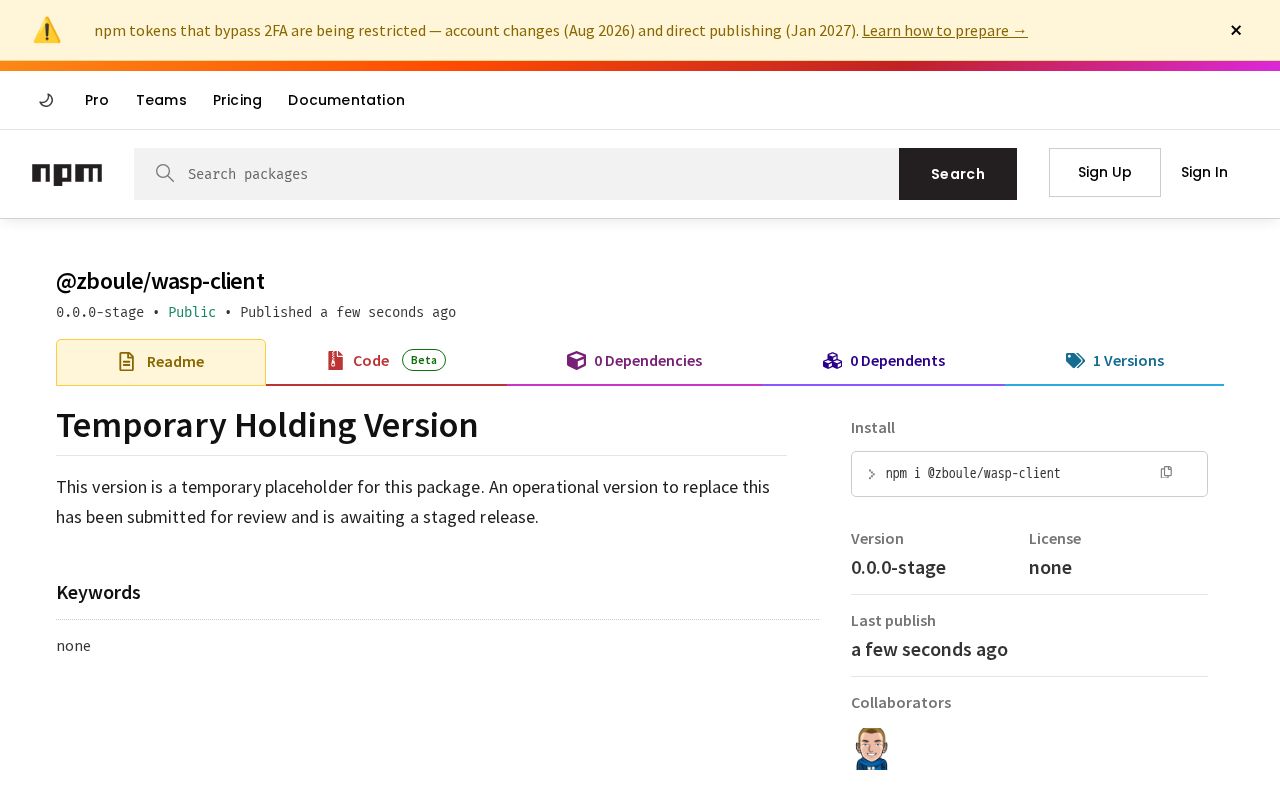Click the black Search button
The image size is (1280, 800).
coord(958,174)
